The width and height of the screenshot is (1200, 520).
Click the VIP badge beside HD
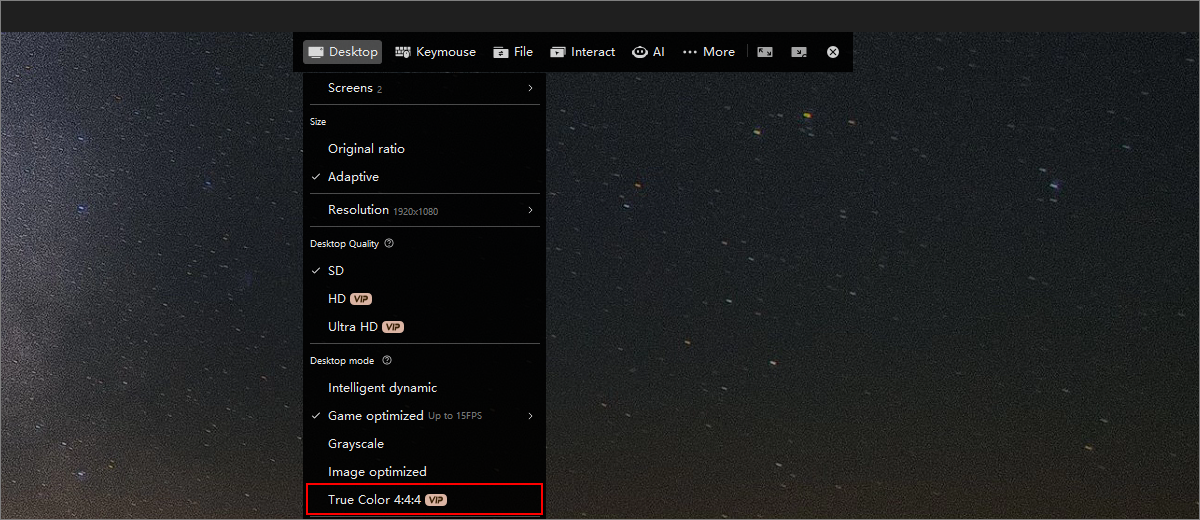pos(361,299)
